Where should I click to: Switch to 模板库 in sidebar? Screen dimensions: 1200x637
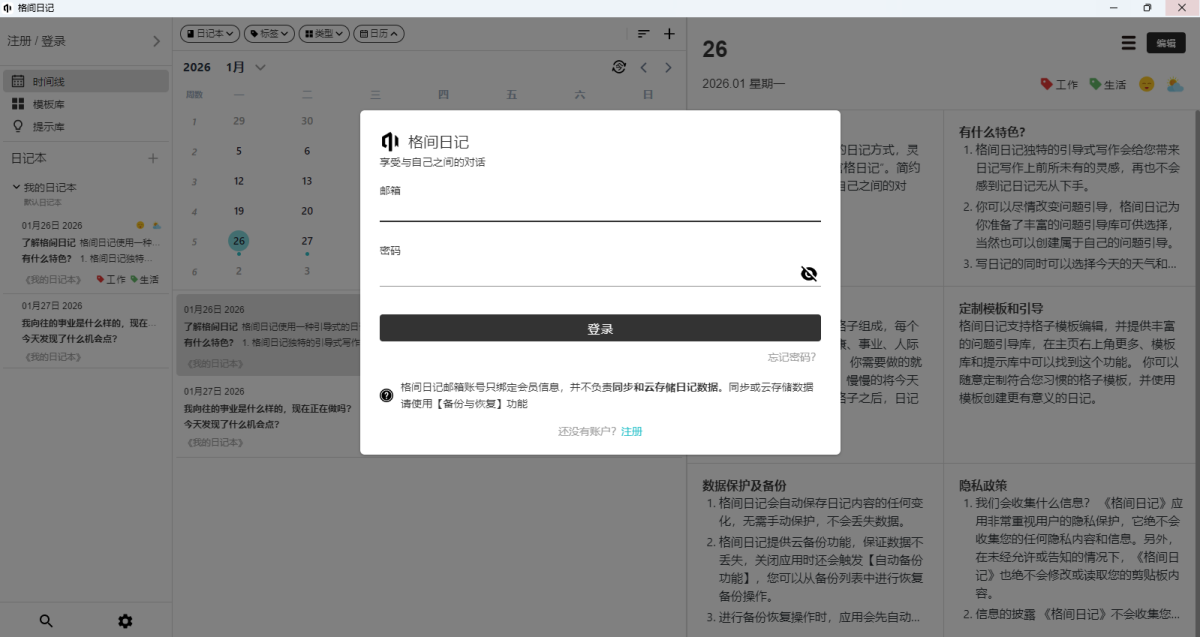[x=48, y=104]
